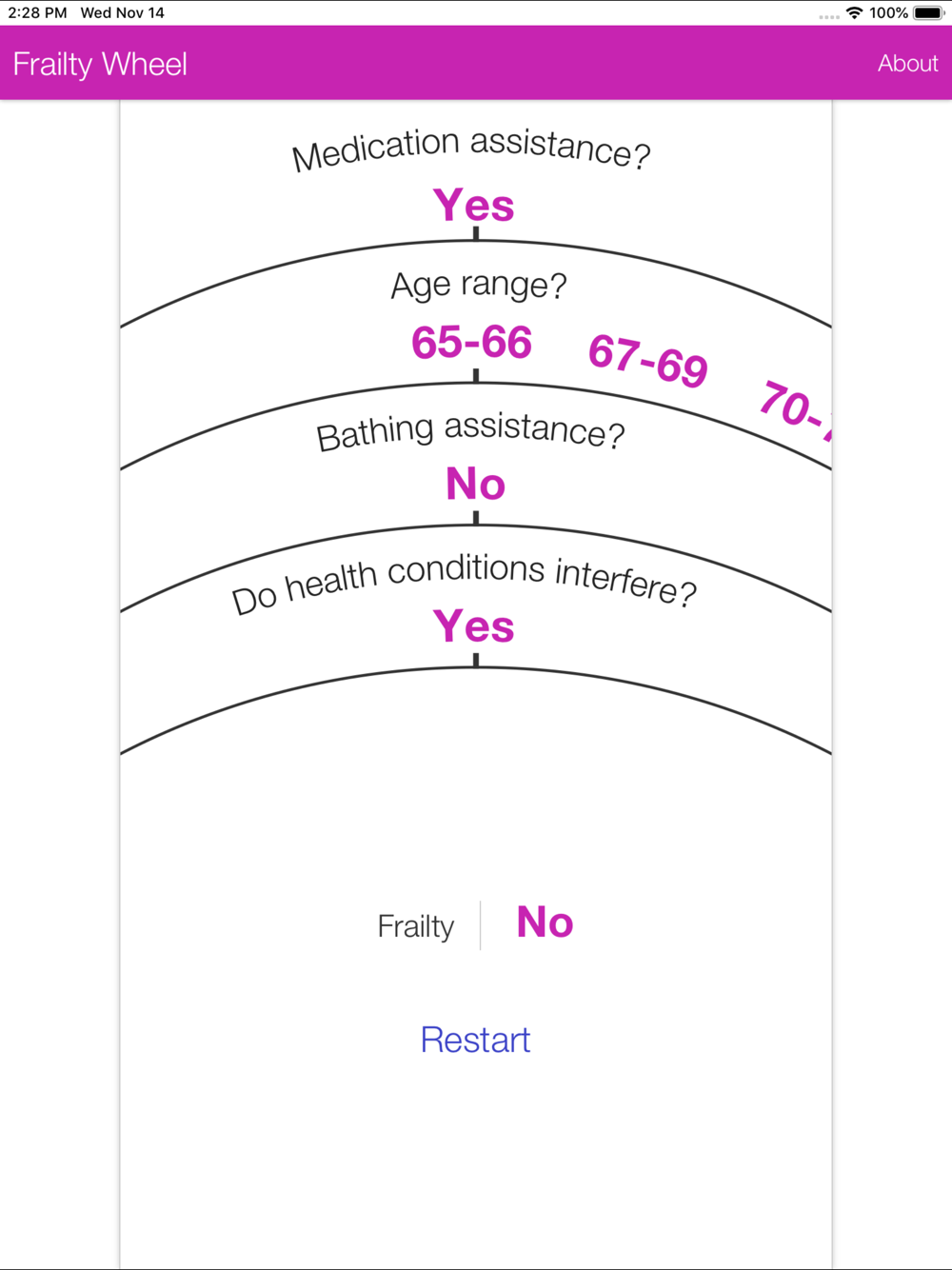This screenshot has height=1270, width=952.
Task: Click the Frailty result value No
Action: 545,923
